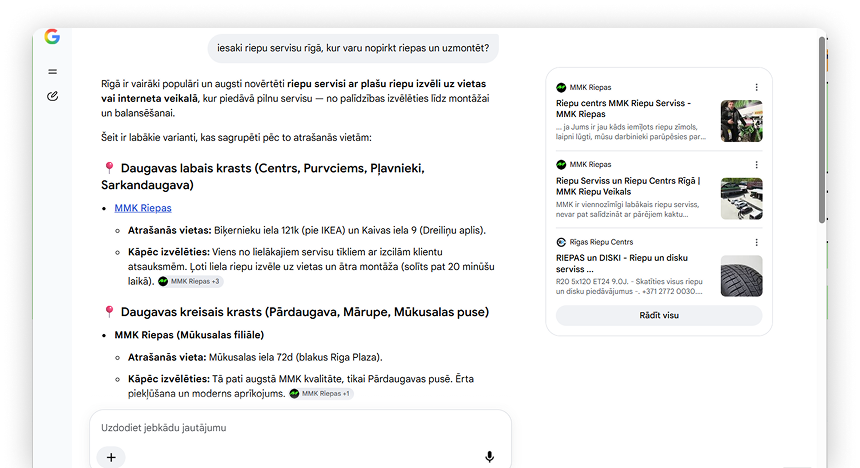Open the hamburger menu in sidebar
860x468 pixels.
click(53, 71)
